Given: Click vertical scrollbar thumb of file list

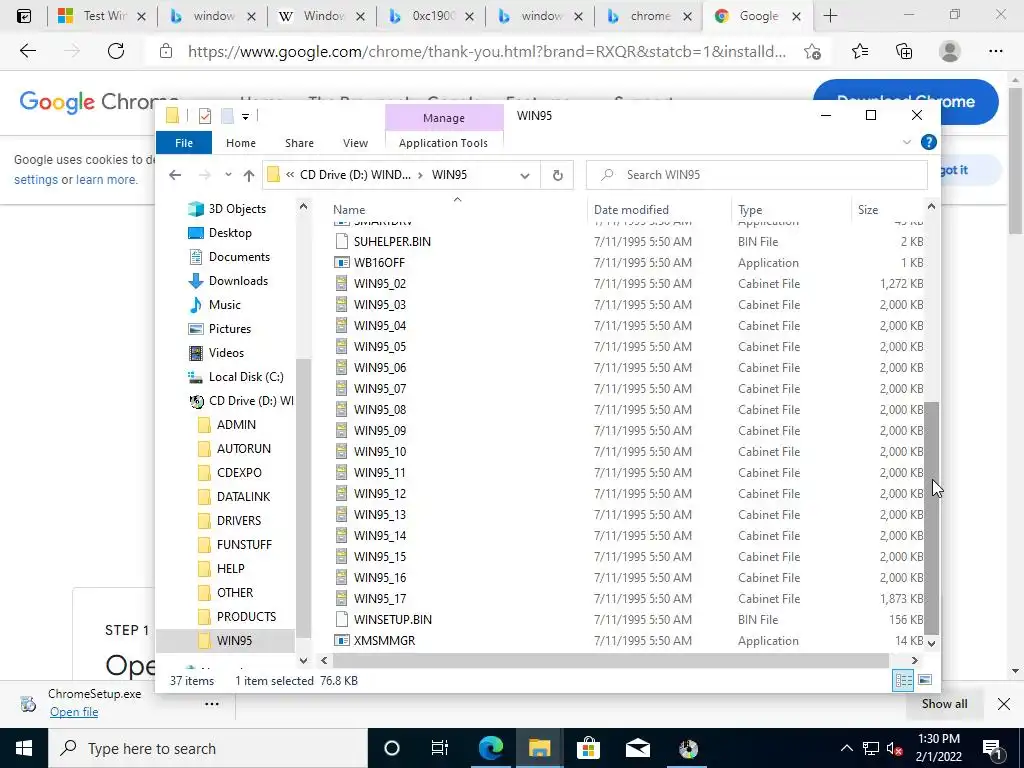Looking at the screenshot, I should coord(931,518).
